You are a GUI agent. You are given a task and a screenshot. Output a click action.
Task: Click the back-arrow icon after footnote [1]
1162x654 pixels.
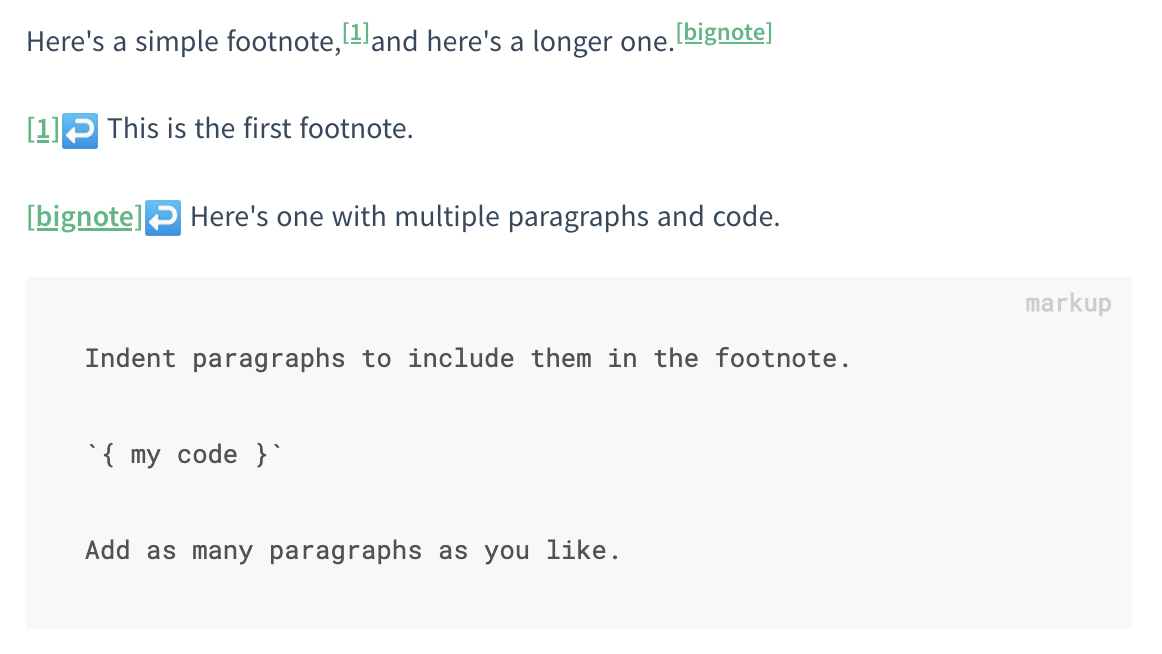(80, 130)
